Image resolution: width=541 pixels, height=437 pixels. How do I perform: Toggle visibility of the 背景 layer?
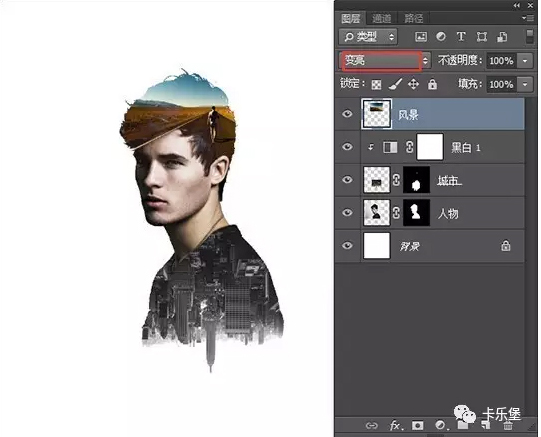point(347,246)
